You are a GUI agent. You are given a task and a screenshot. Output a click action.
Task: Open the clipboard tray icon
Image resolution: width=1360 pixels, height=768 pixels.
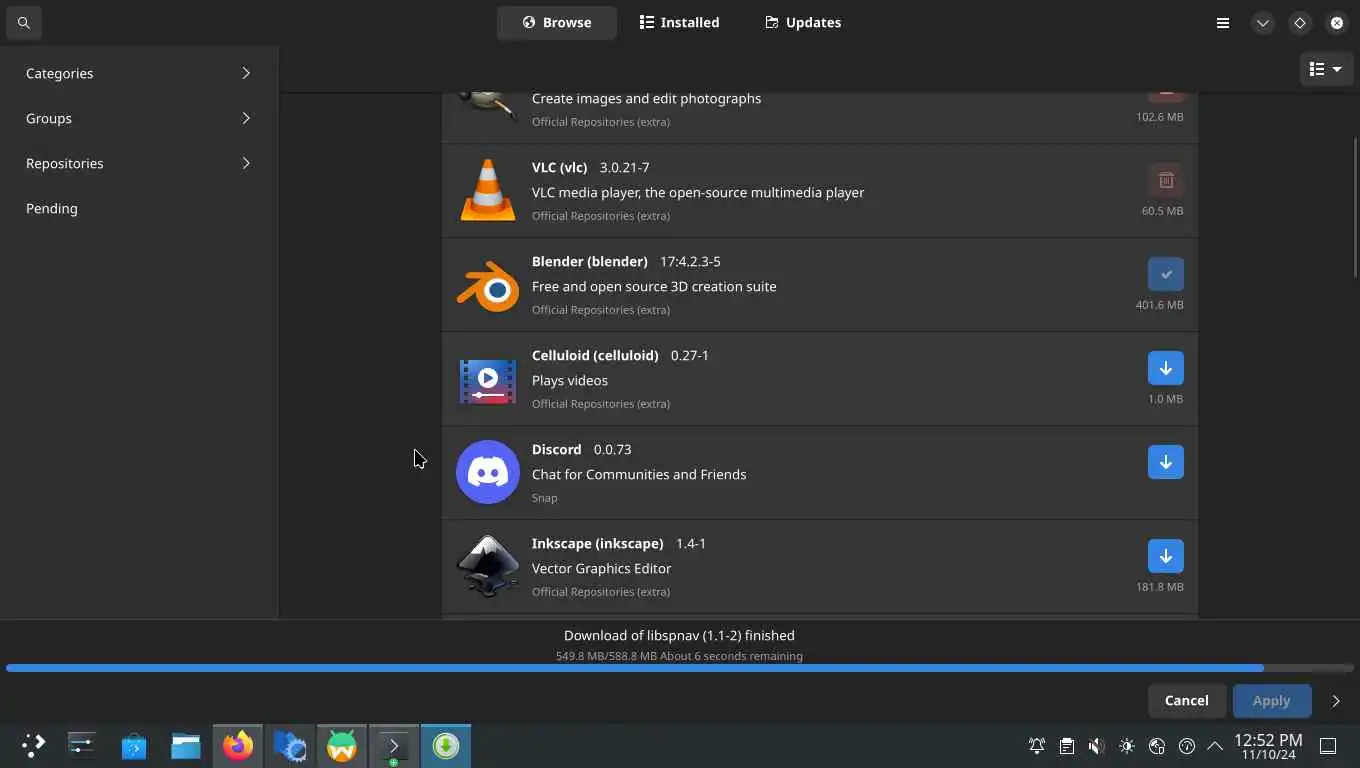click(x=1067, y=746)
